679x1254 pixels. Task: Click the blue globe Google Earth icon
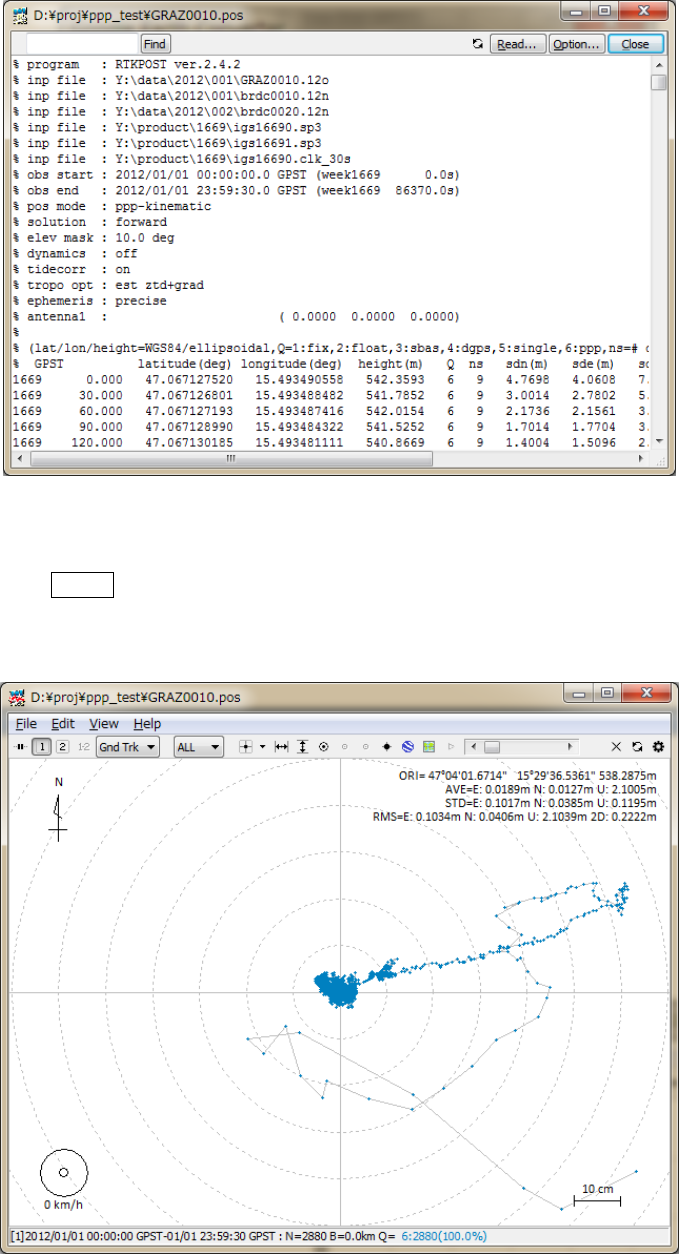click(408, 747)
